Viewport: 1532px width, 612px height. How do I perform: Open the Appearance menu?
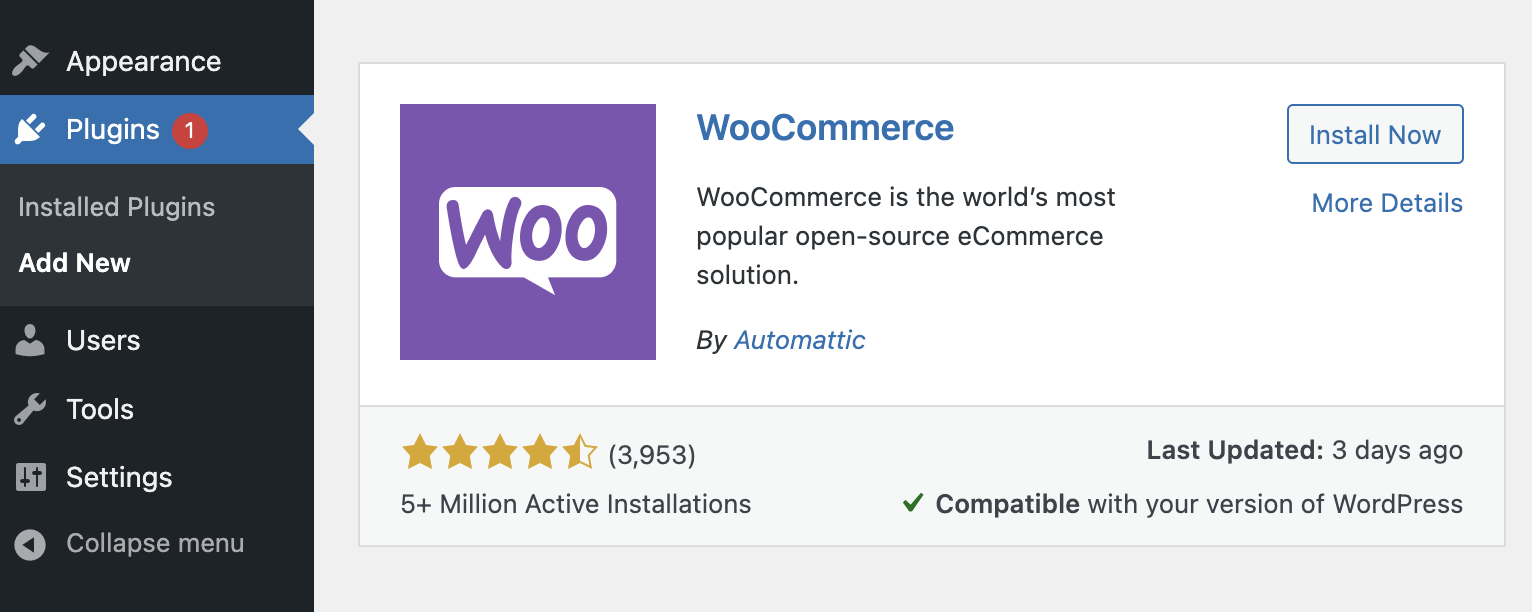143,61
